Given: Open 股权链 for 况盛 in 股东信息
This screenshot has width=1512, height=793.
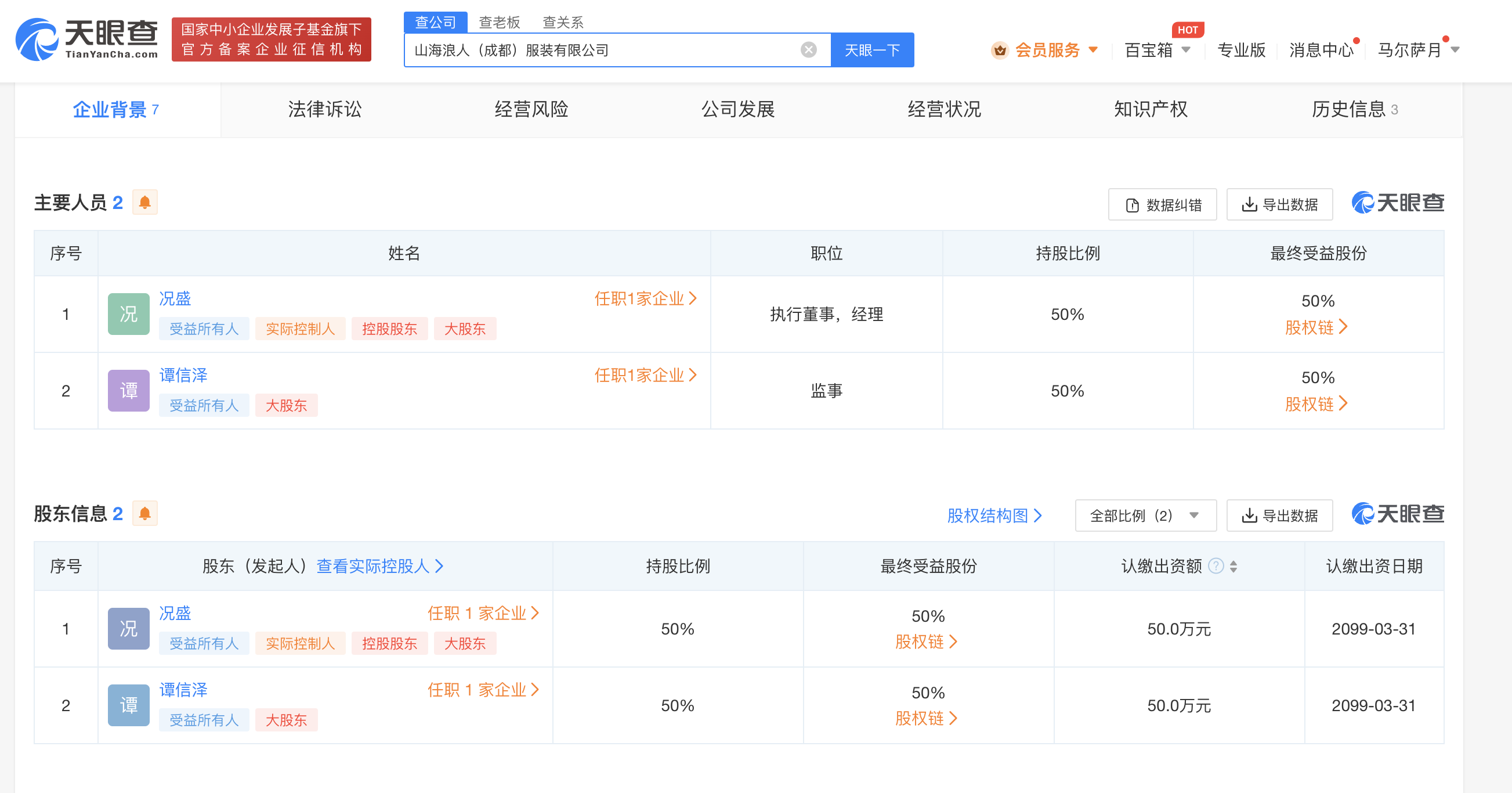Looking at the screenshot, I should point(926,641).
